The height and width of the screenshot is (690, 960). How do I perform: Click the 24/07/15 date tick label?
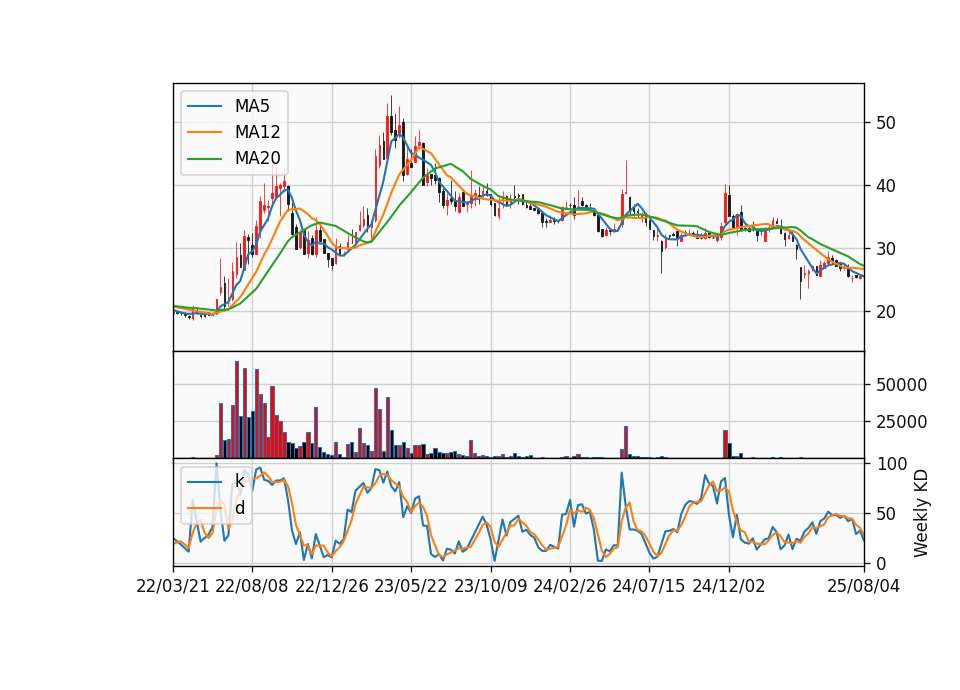click(x=649, y=586)
